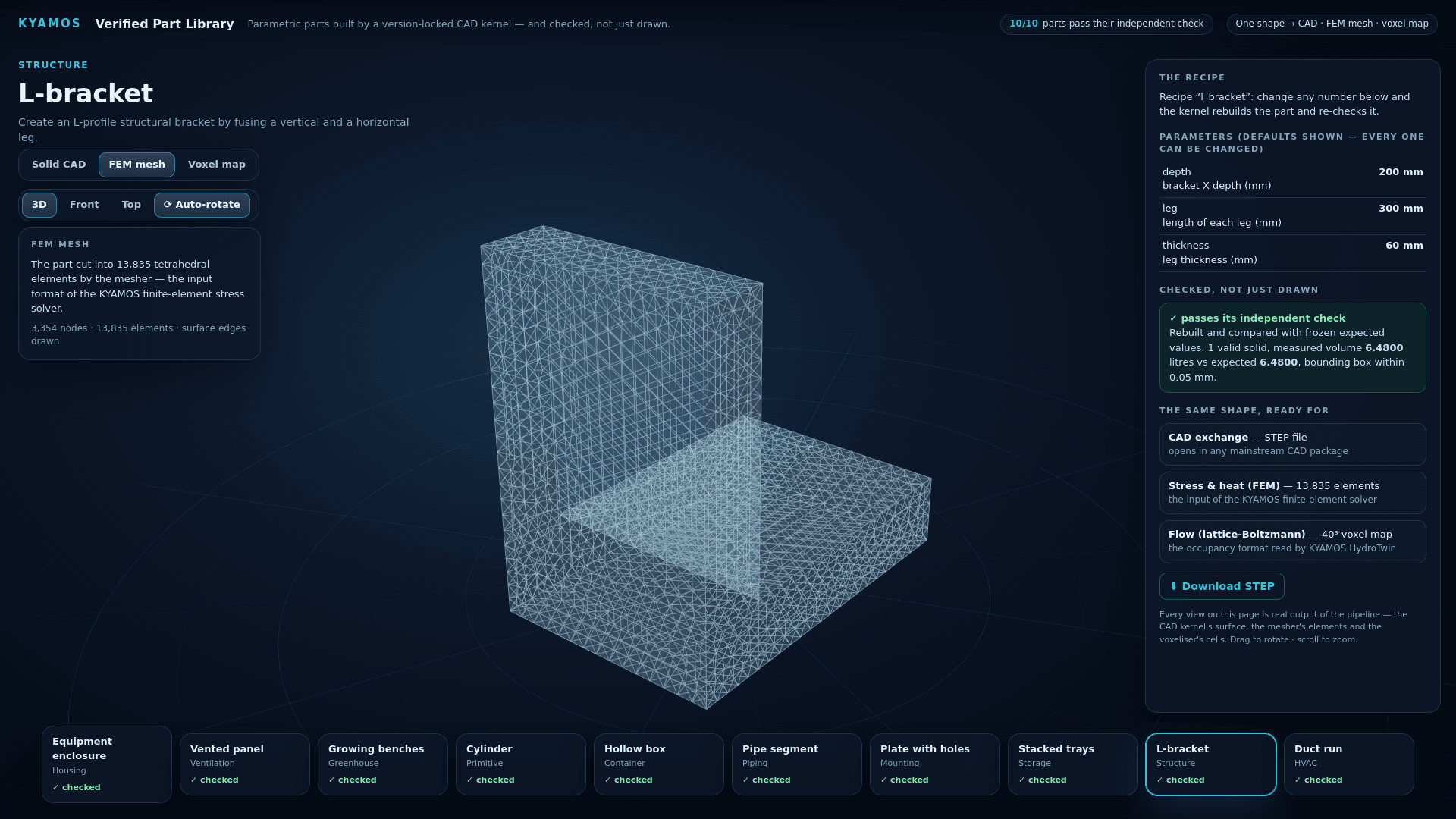The height and width of the screenshot is (819, 1456).
Task: Click the CAD exchange STEP file entry
Action: [x=1293, y=444]
